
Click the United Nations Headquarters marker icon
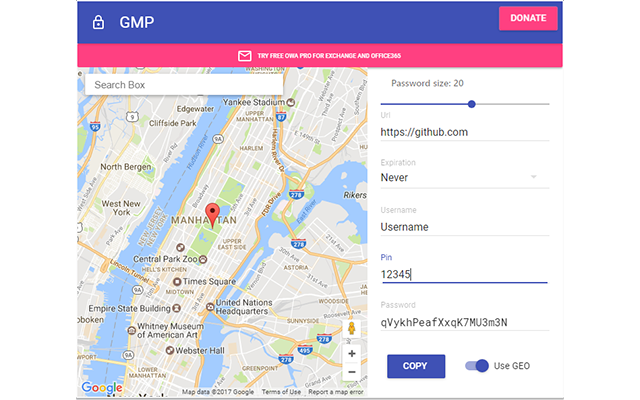210,307
